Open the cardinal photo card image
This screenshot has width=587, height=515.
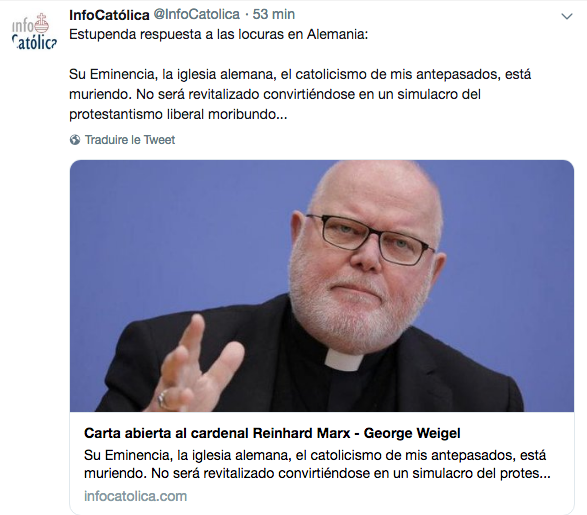322,286
